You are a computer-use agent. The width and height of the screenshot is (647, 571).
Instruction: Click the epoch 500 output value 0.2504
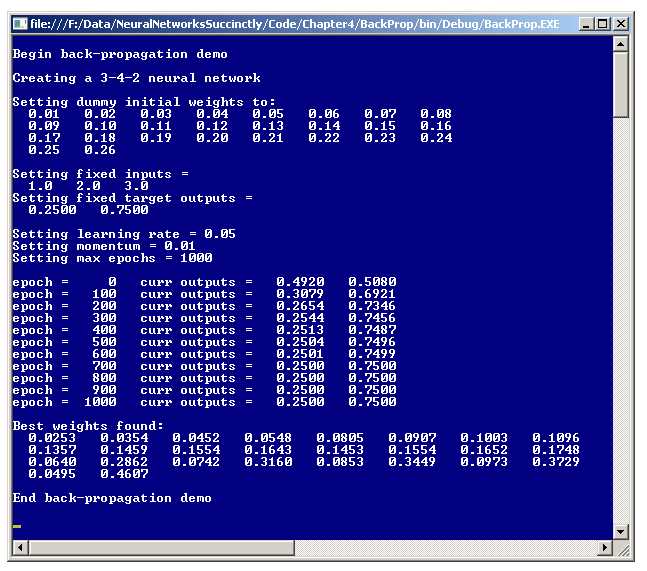coord(300,342)
